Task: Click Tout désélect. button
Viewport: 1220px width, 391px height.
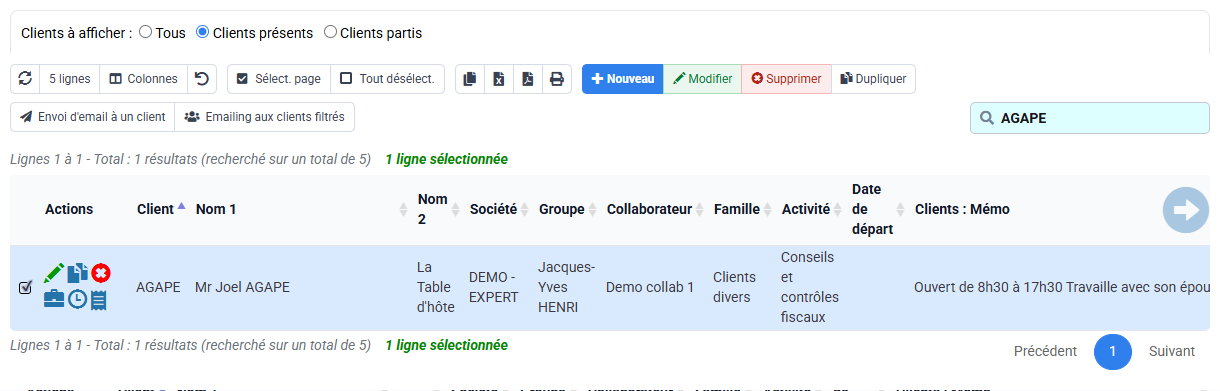Action: click(x=387, y=79)
